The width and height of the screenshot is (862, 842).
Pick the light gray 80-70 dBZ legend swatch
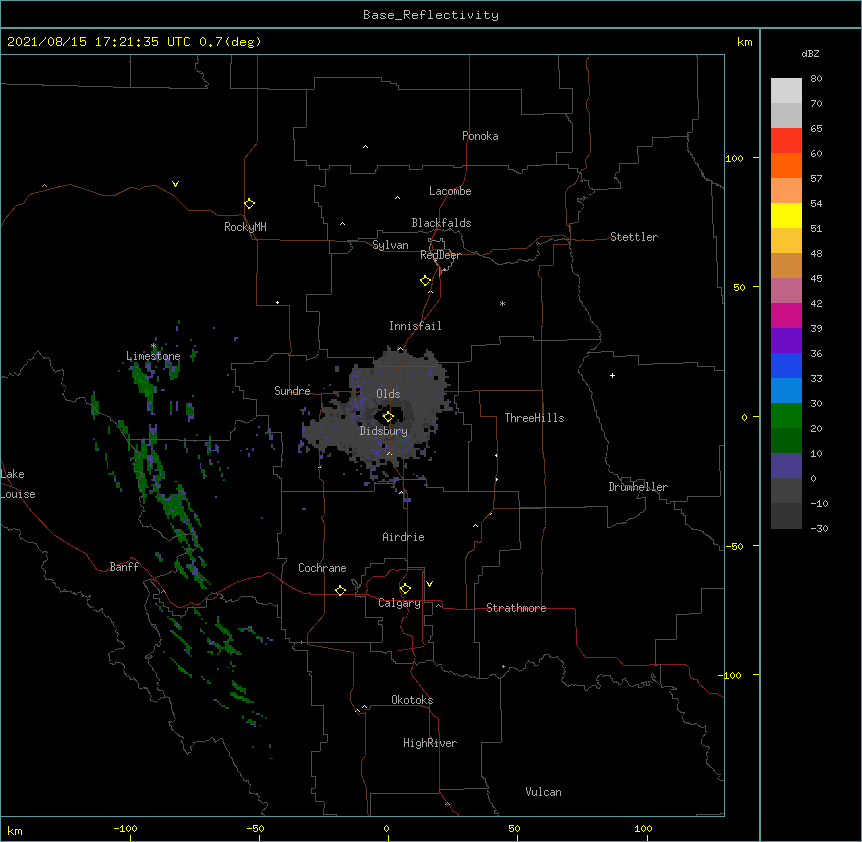click(x=786, y=91)
